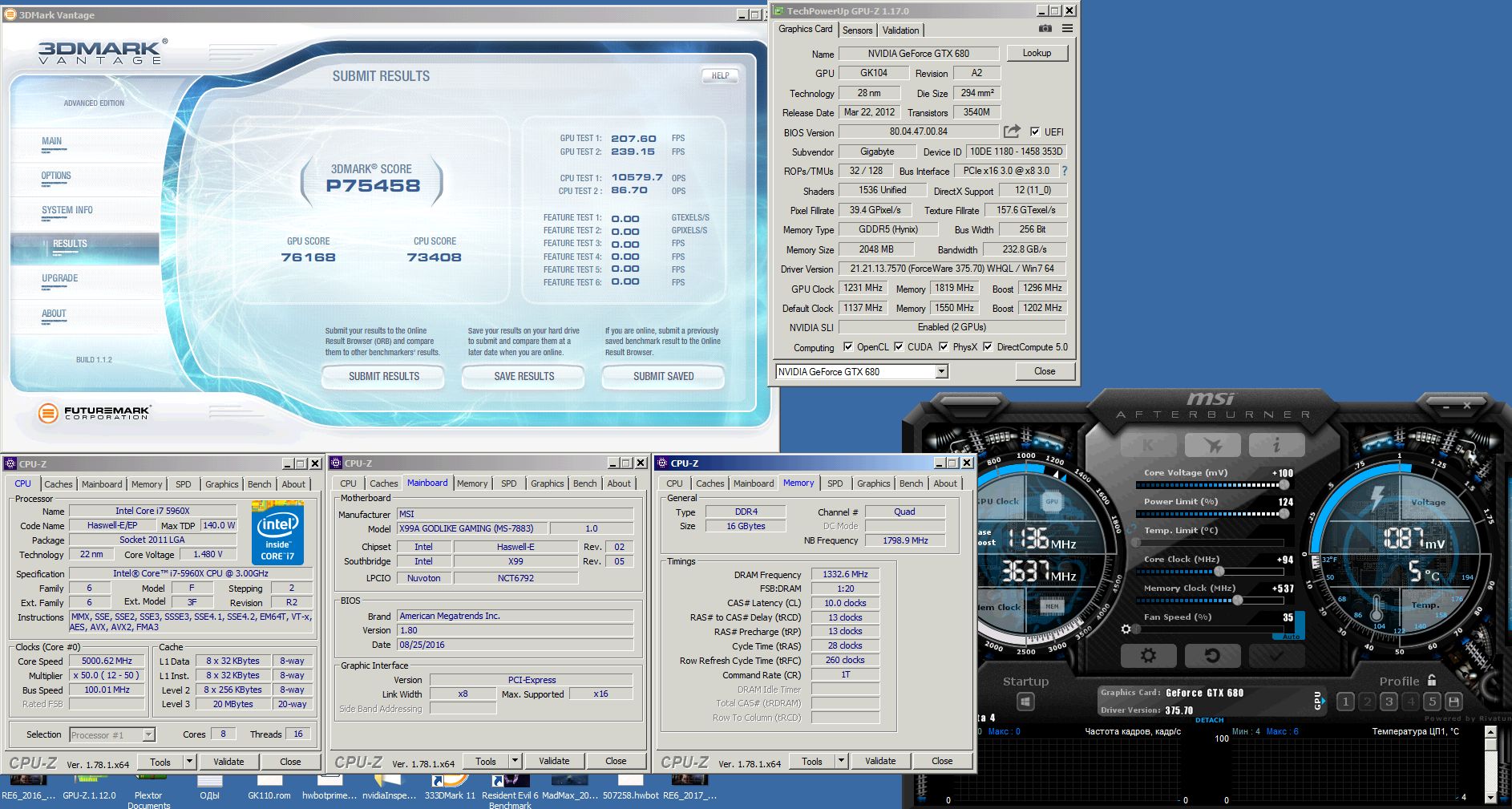This screenshot has height=809, width=1512.
Task: Click the Power Limit slider handle
Action: point(1284,514)
